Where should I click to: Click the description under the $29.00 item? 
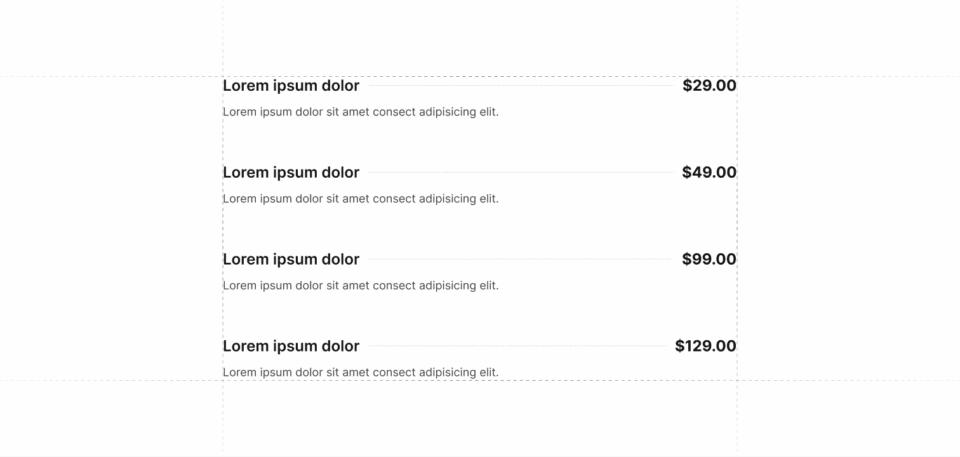[x=360, y=112]
